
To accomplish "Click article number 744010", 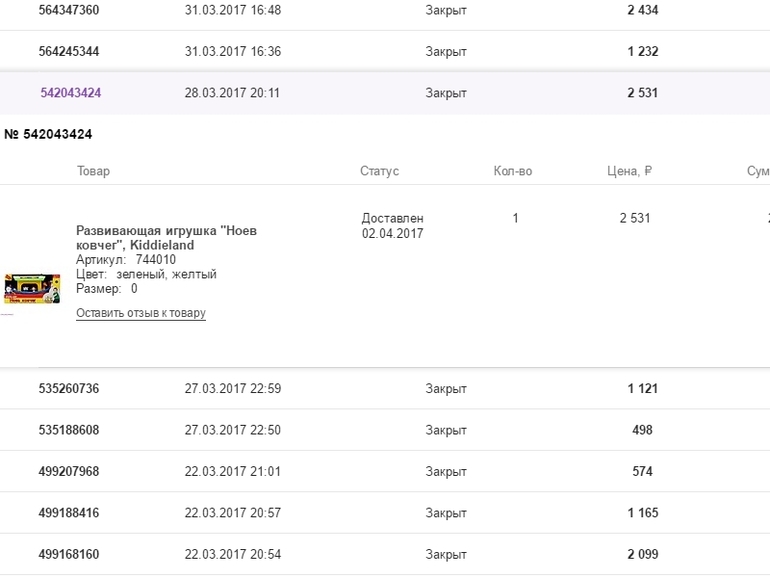I will [155, 260].
